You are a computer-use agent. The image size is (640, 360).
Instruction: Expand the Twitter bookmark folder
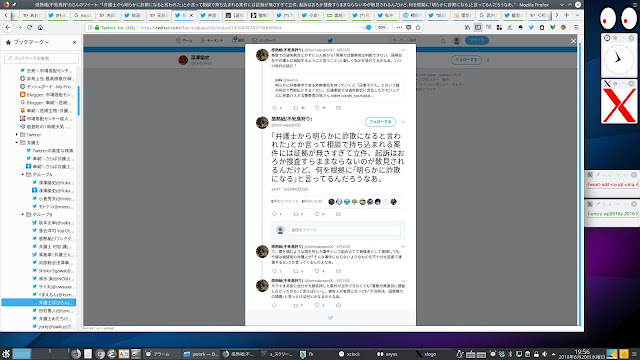17,134
